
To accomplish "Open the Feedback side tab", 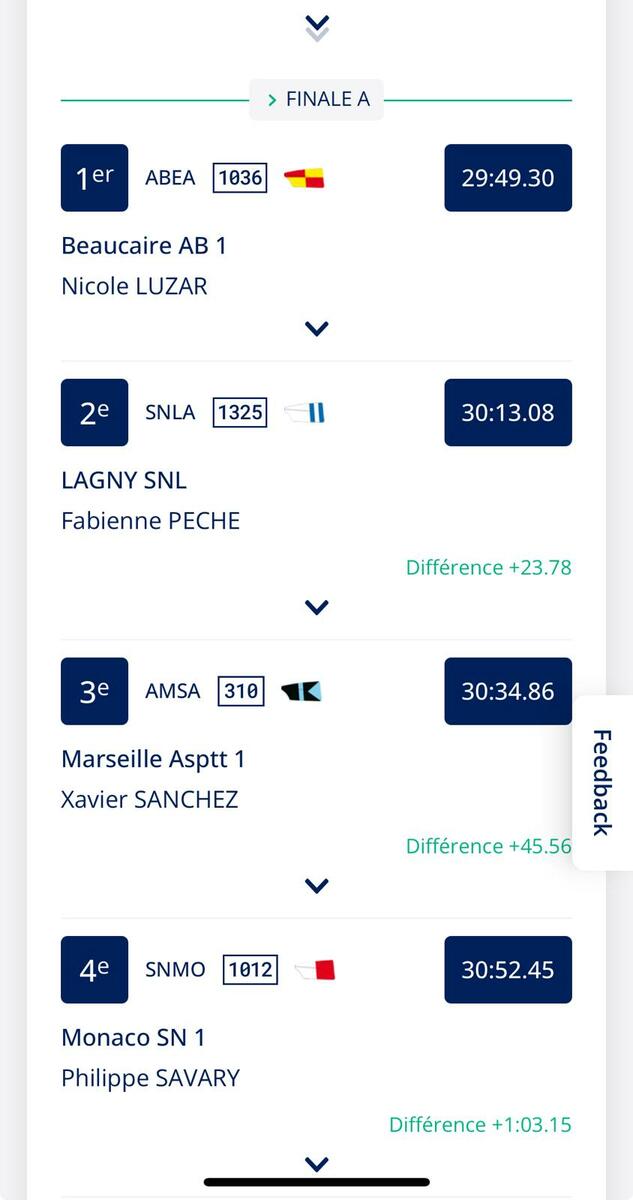I will pos(602,782).
